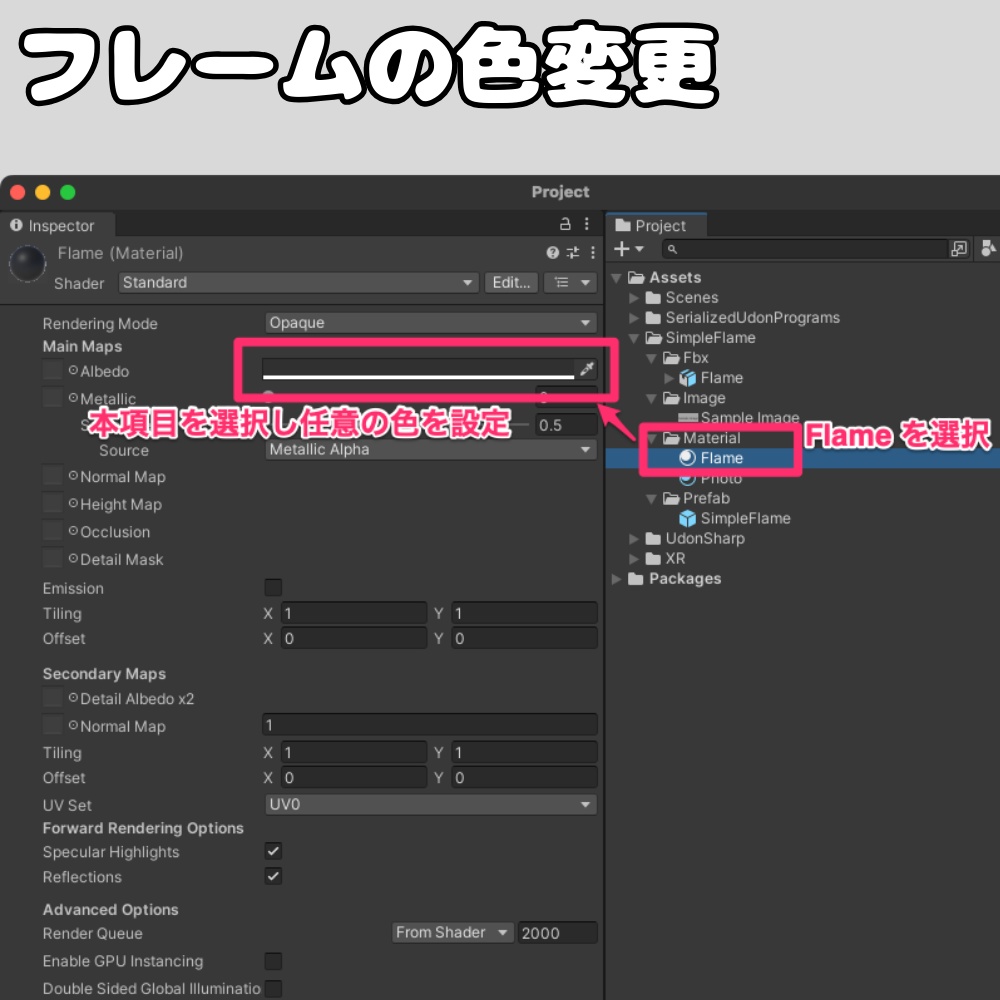
Task: Toggle Enable GPU Instancing
Action: (271, 961)
